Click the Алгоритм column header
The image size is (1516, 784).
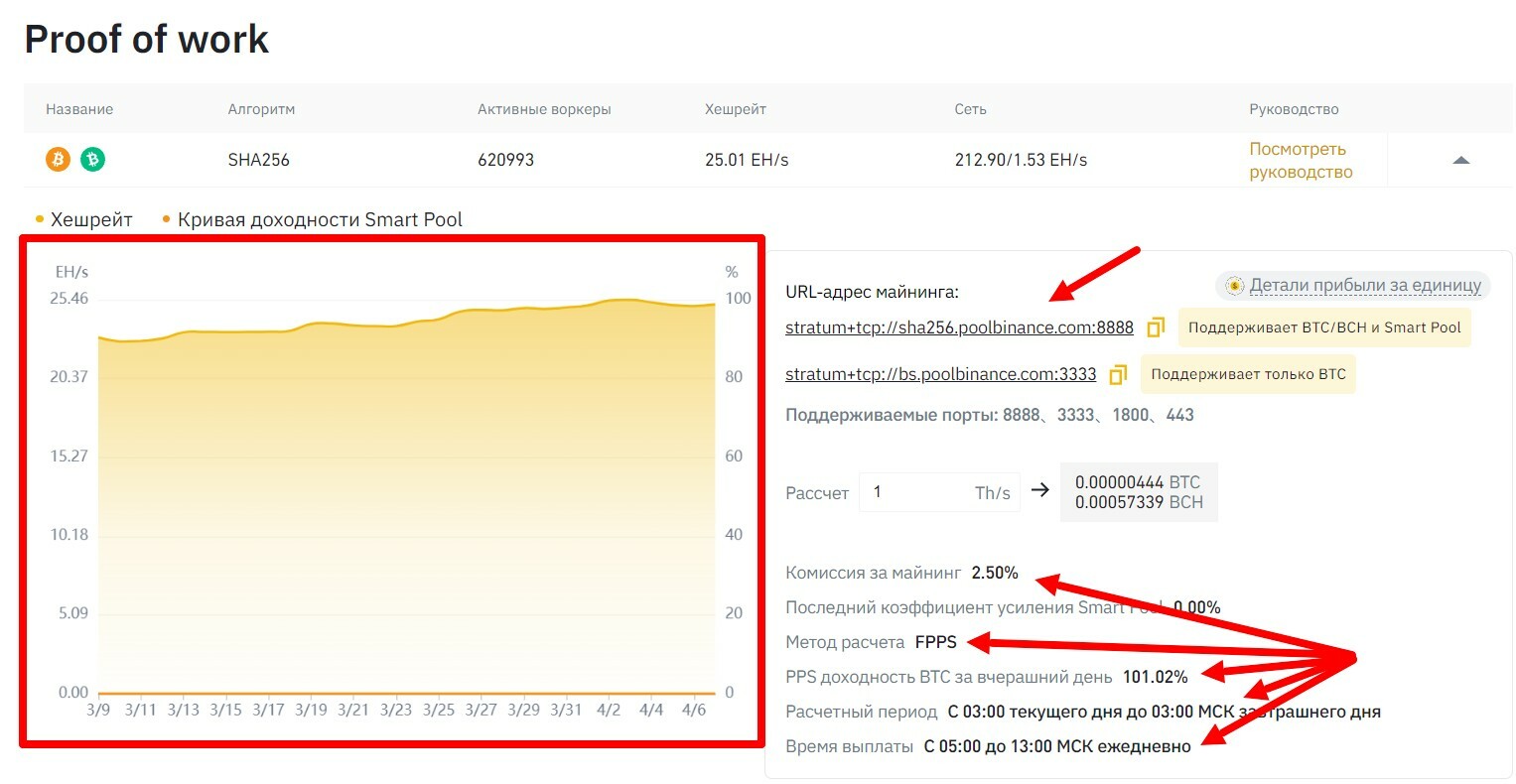[x=261, y=109]
